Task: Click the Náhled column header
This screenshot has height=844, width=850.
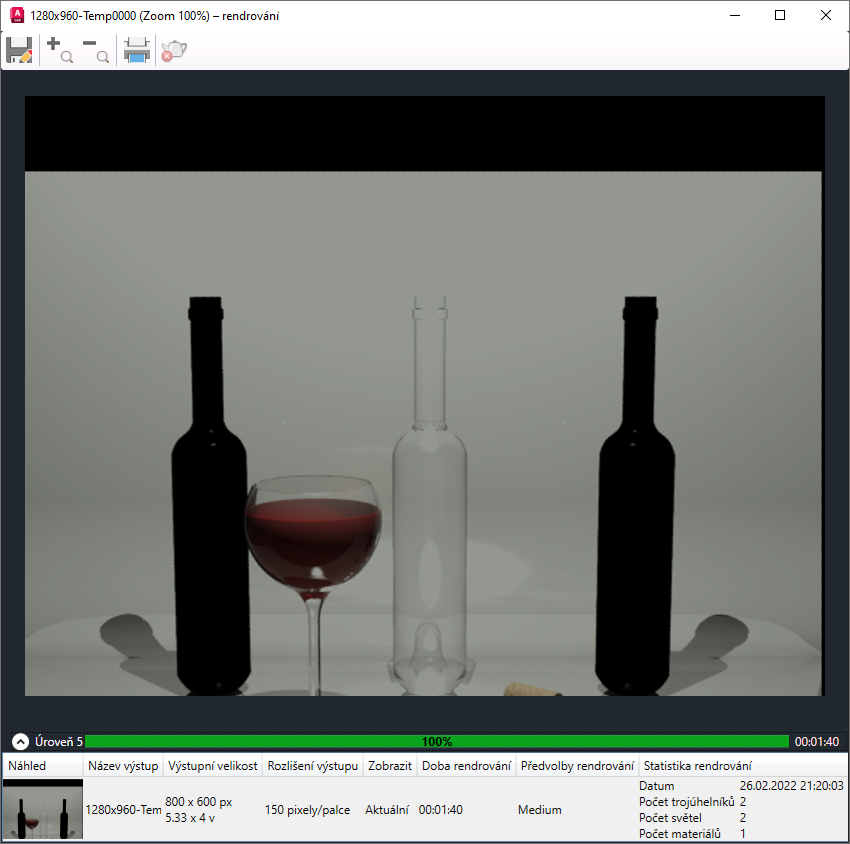Action: pos(42,765)
